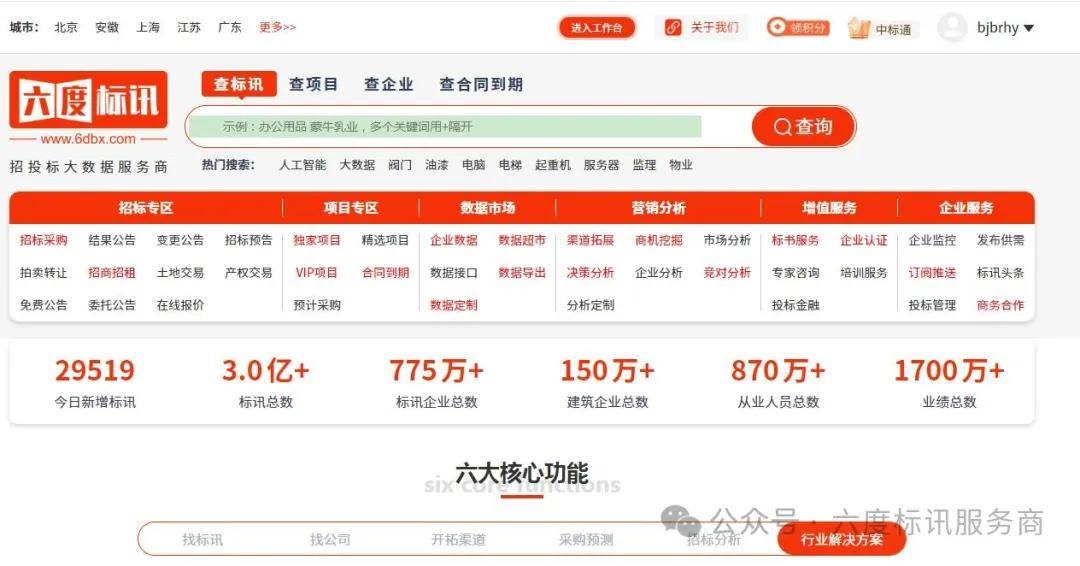Open 在线报价 link
This screenshot has height=566, width=1080.
180,305
